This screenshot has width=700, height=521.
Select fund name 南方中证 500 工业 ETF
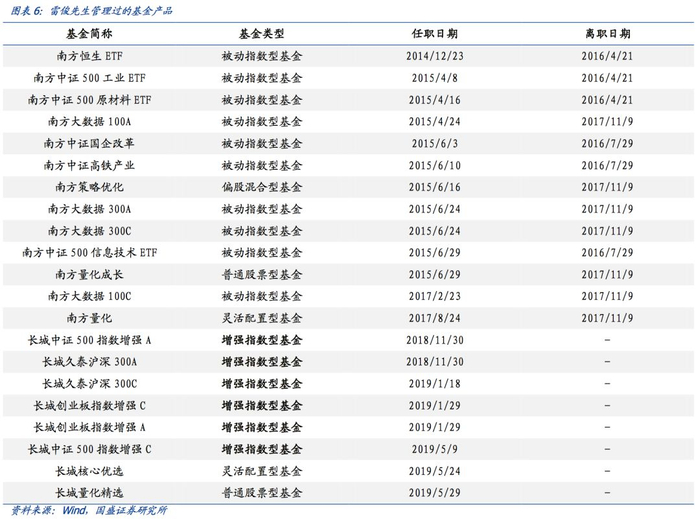coord(89,78)
